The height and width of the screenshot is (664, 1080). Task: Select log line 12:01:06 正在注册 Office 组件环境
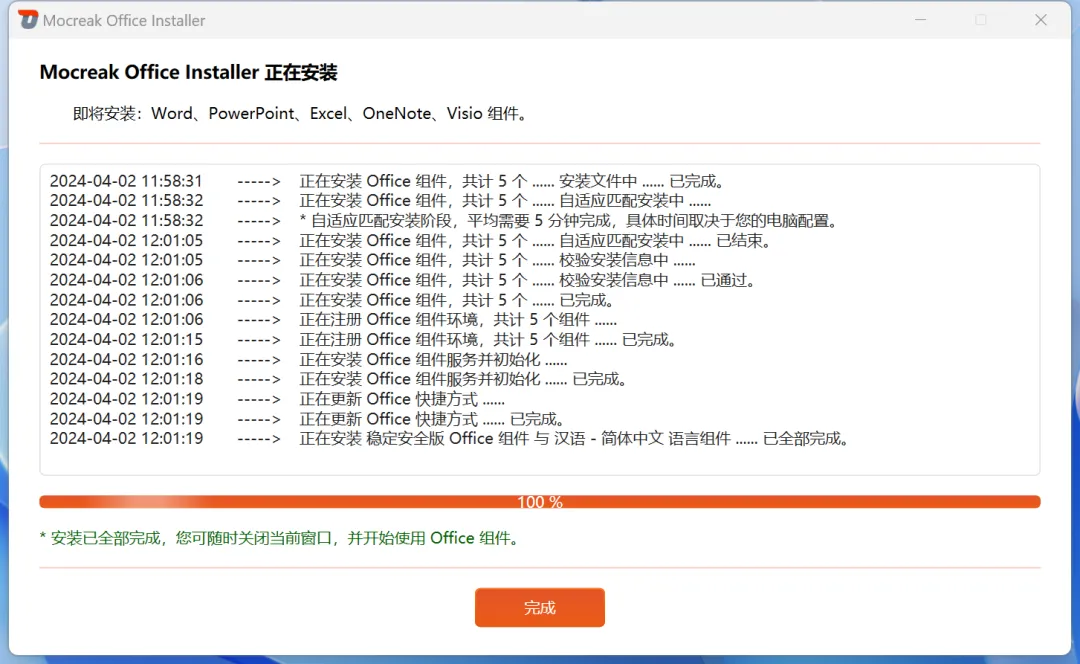(333, 319)
